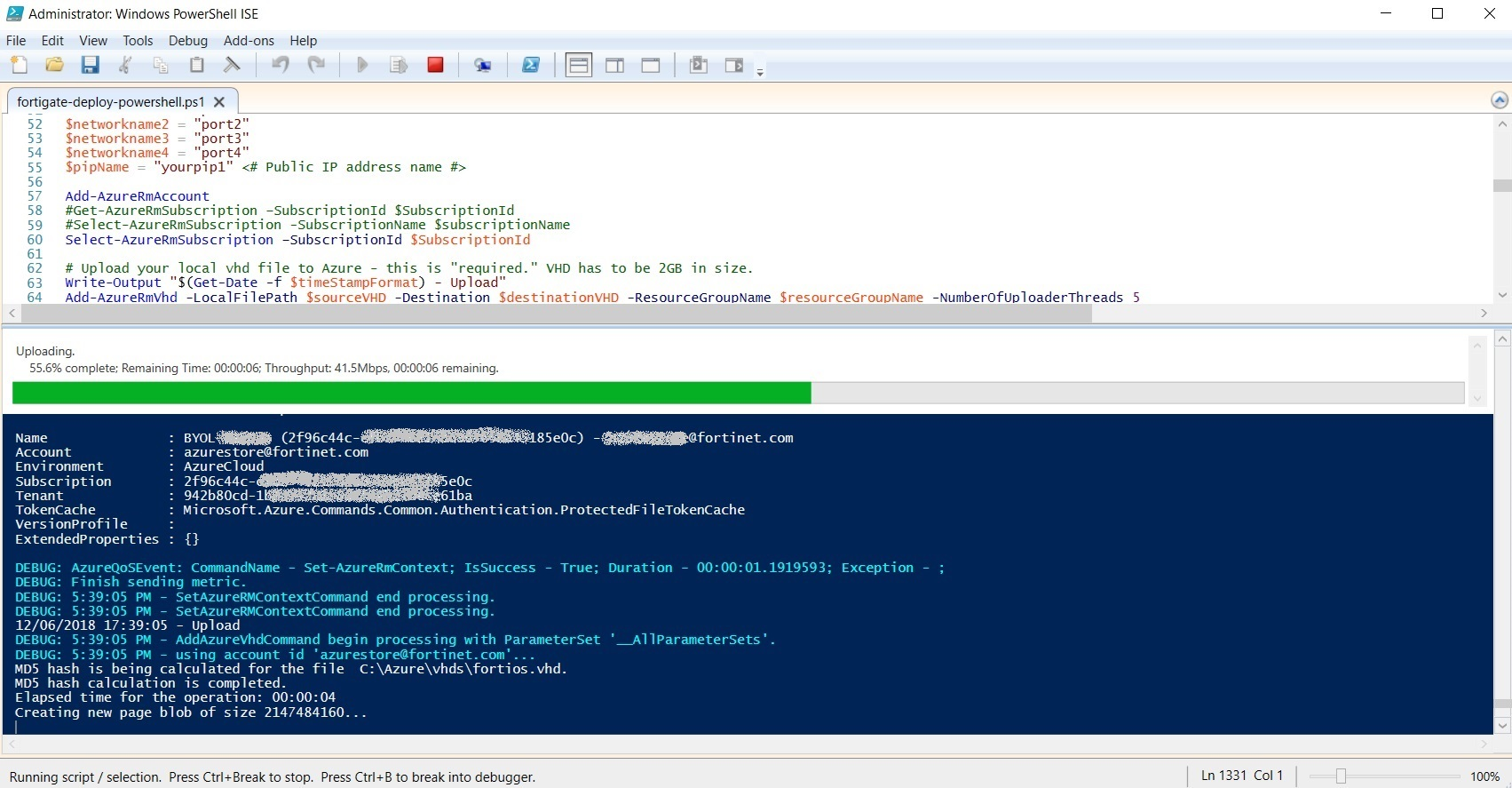Clear the console pane with the clear icon
Viewport: 1512px width, 788px height.
click(x=232, y=65)
